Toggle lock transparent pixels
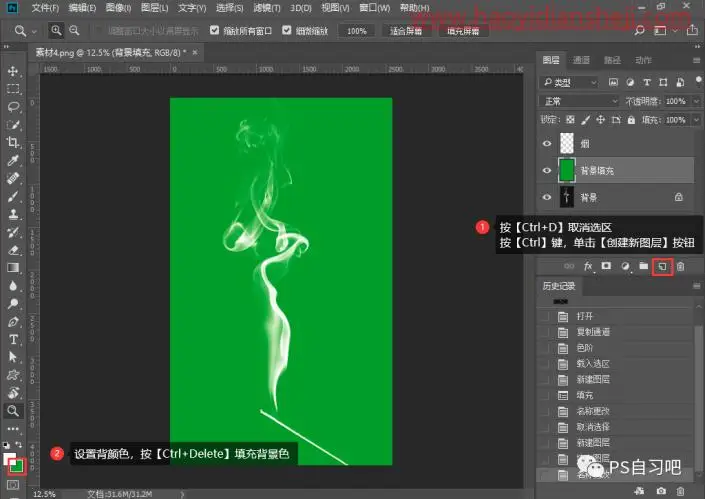This screenshot has height=499, width=705. point(570,120)
